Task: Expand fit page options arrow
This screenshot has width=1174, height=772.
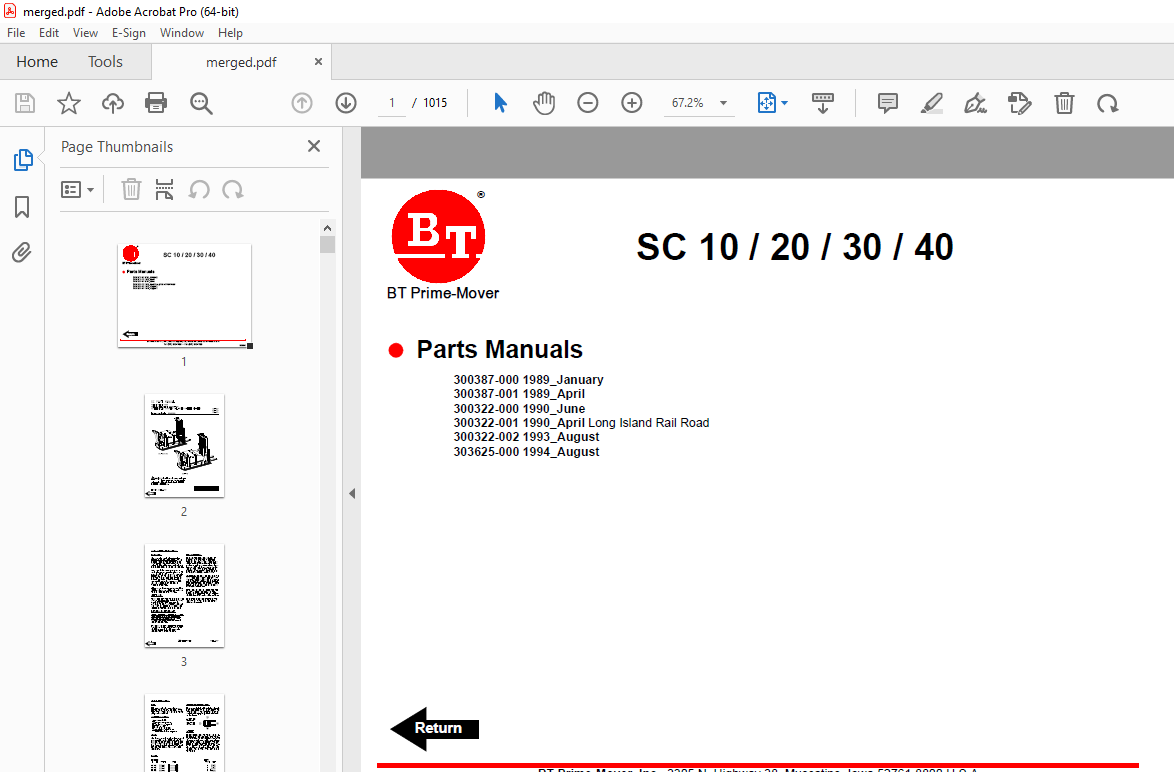Action: coord(784,103)
